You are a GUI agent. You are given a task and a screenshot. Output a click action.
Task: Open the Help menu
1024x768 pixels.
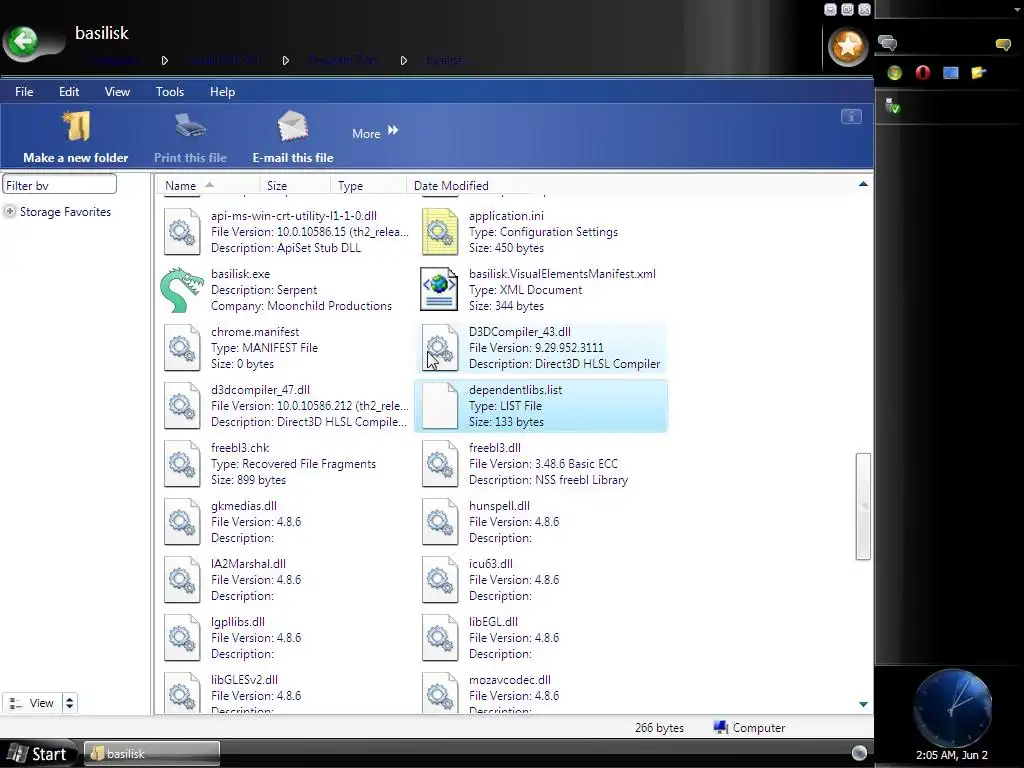pyautogui.click(x=222, y=91)
